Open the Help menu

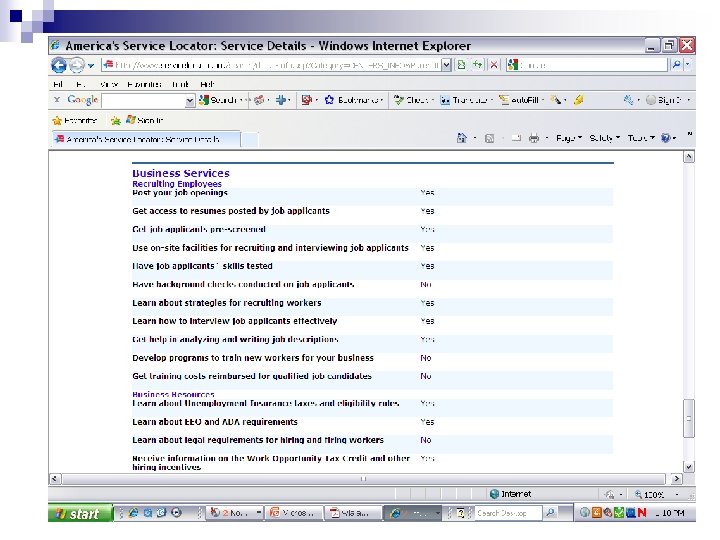click(207, 84)
